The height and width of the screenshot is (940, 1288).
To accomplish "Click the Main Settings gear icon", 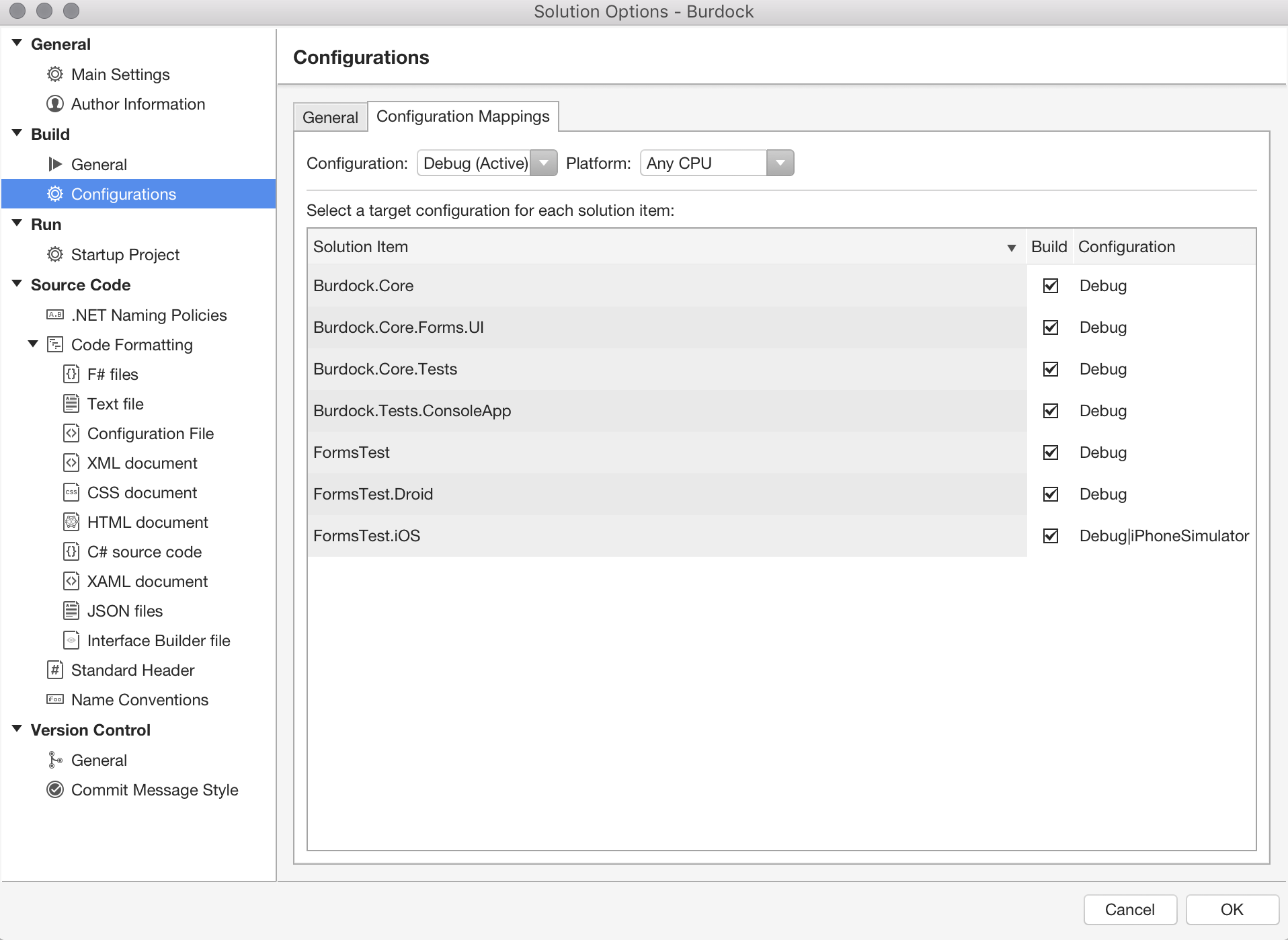I will click(x=55, y=74).
